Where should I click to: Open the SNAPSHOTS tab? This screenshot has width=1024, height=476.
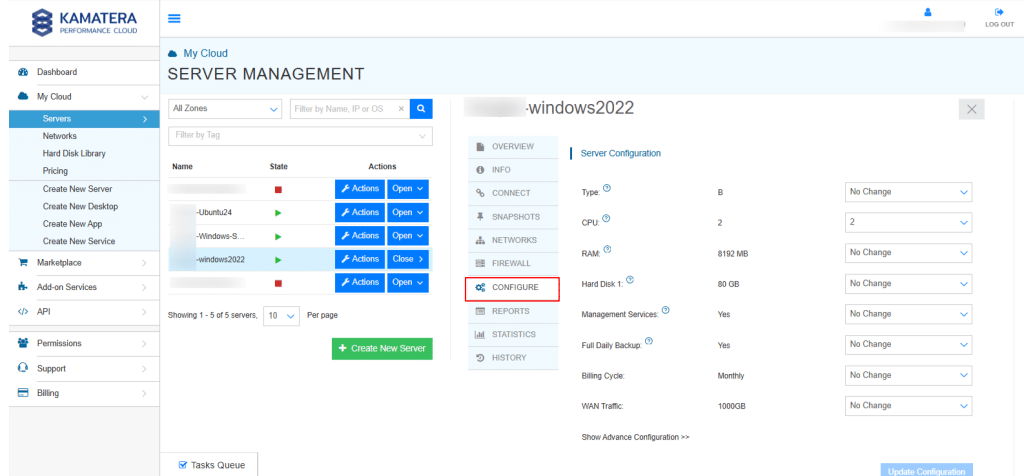pos(514,217)
